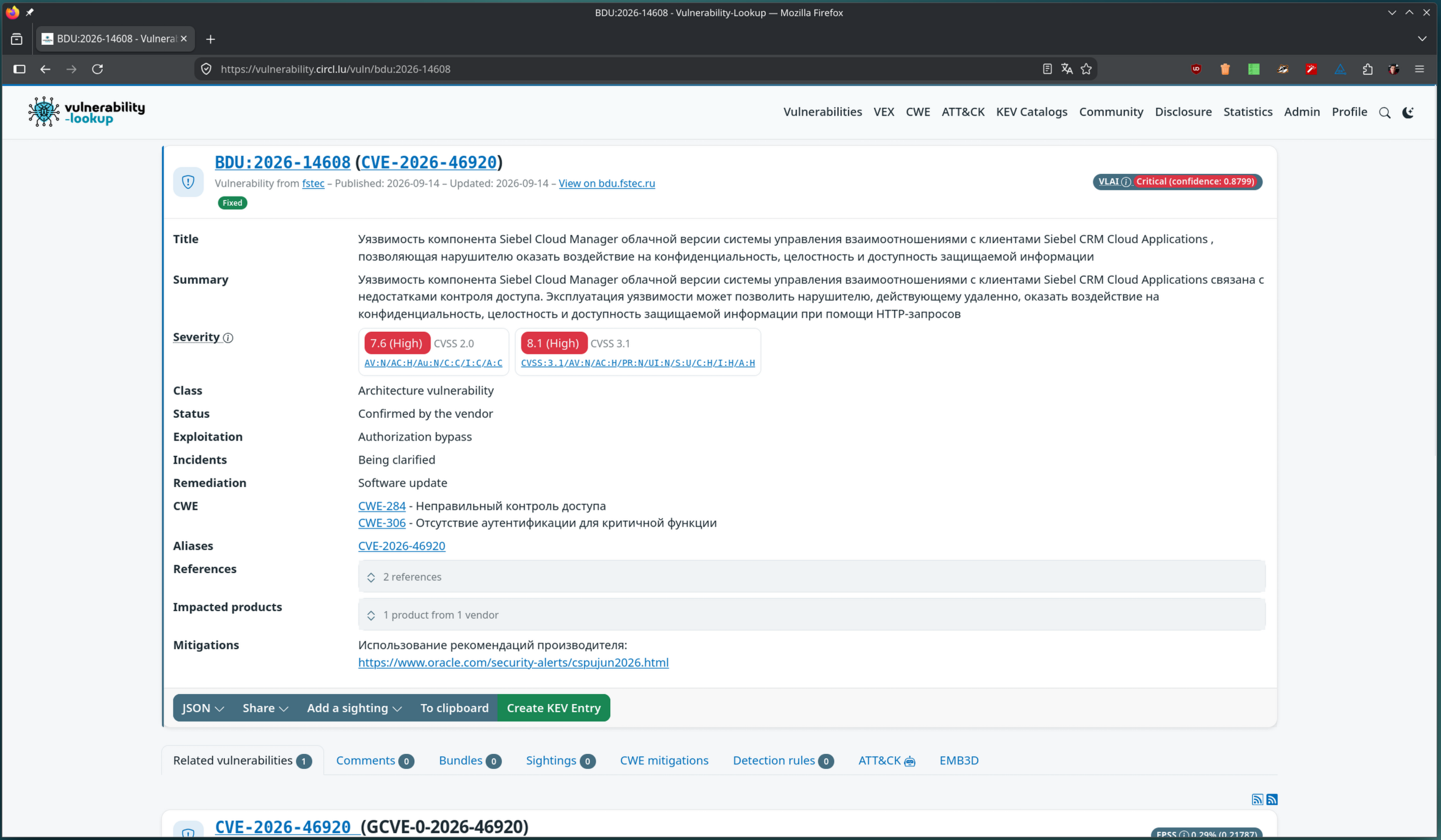
Task: Click the orange trash extension icon
Action: point(1225,69)
